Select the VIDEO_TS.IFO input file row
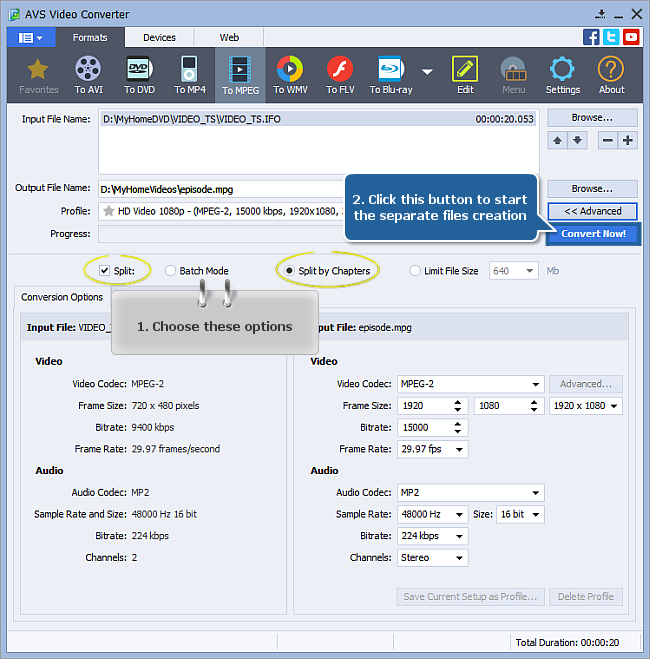 click(318, 119)
